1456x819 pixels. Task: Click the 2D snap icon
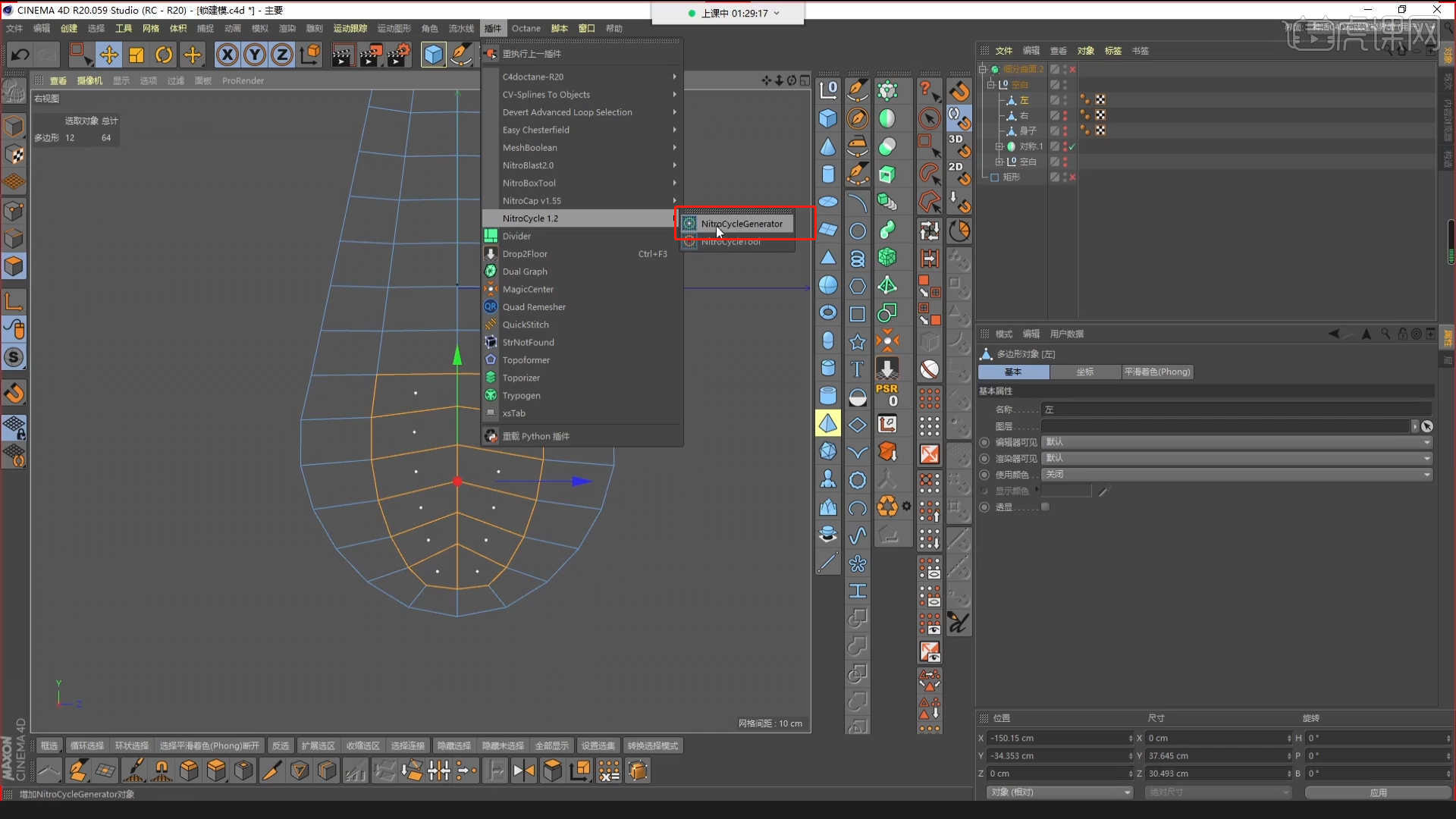(959, 173)
